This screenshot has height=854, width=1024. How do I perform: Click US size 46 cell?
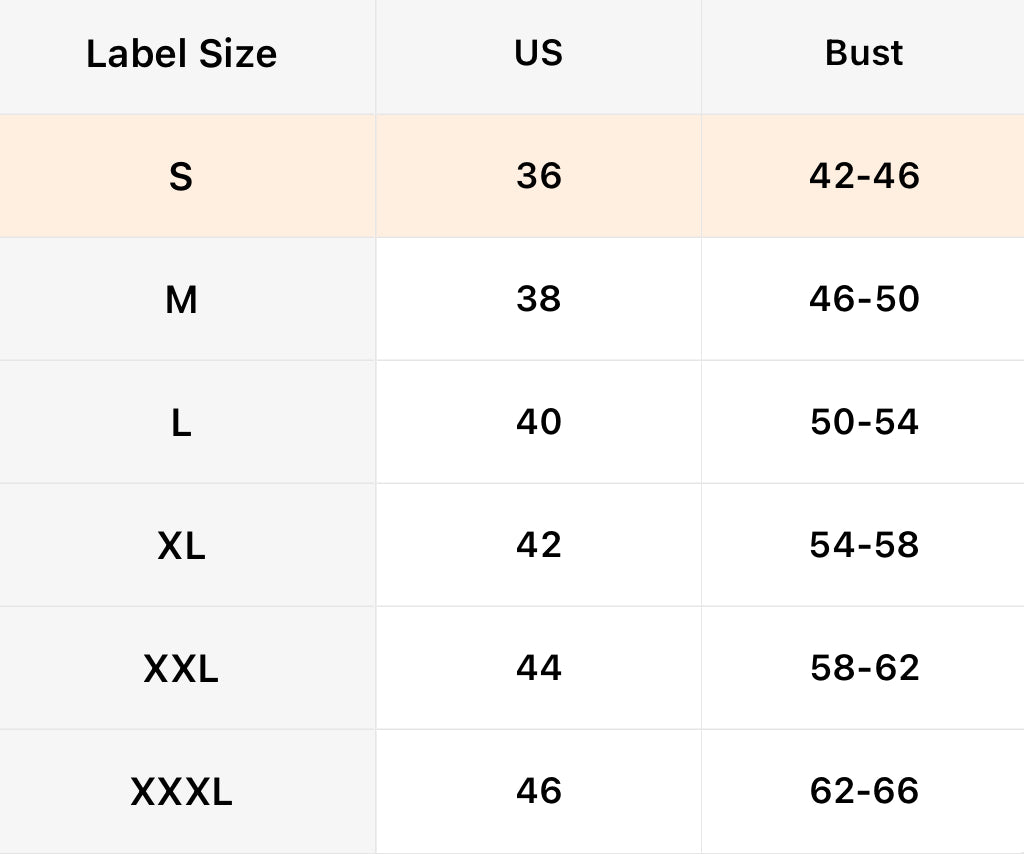539,792
